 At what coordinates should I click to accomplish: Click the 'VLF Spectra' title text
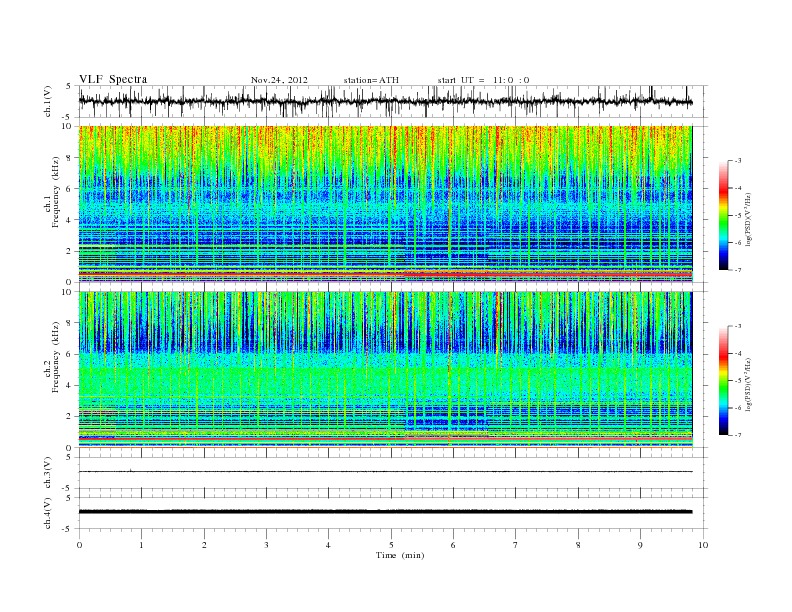click(113, 79)
